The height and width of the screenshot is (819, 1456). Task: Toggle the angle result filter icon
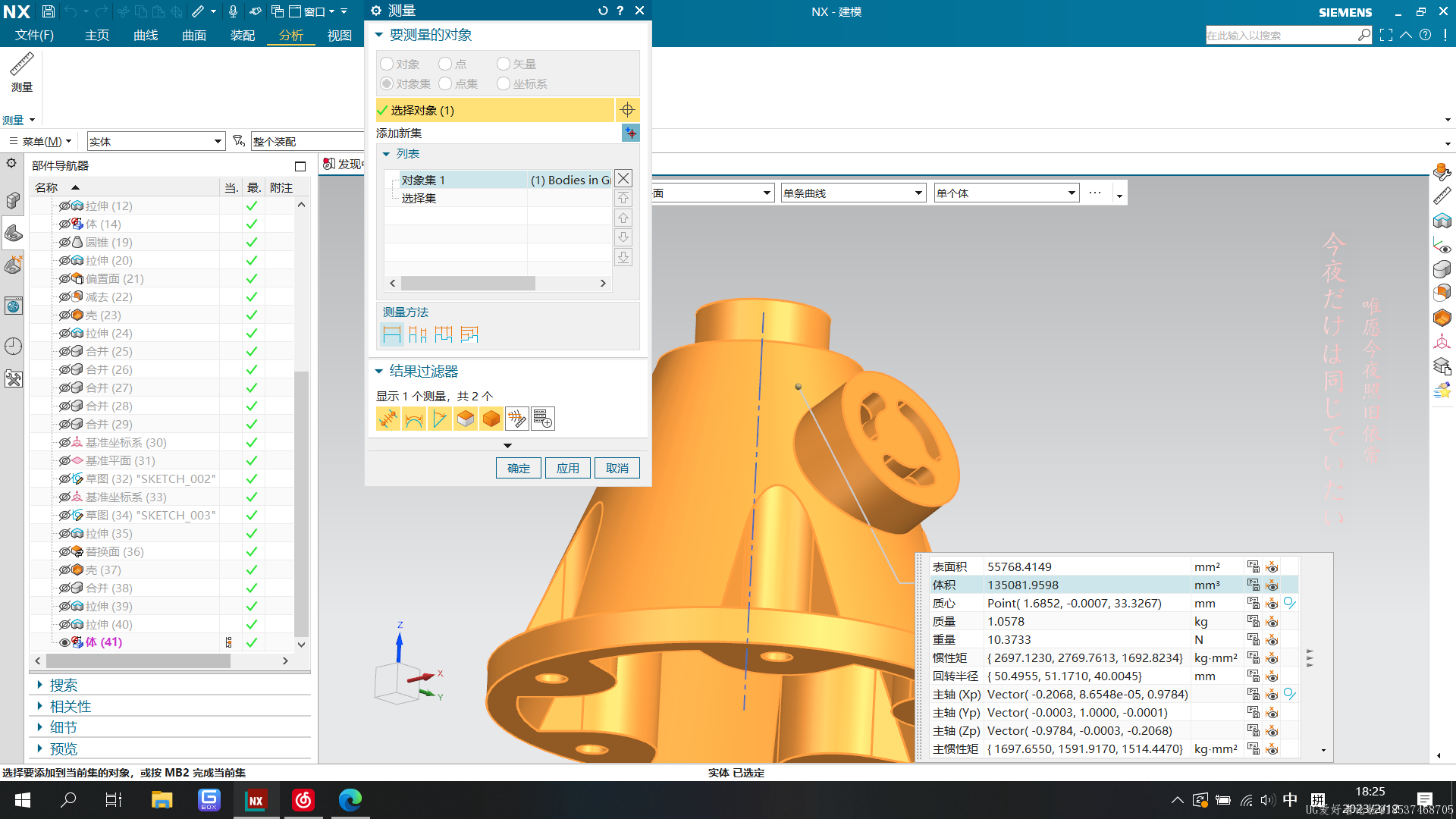pos(440,419)
